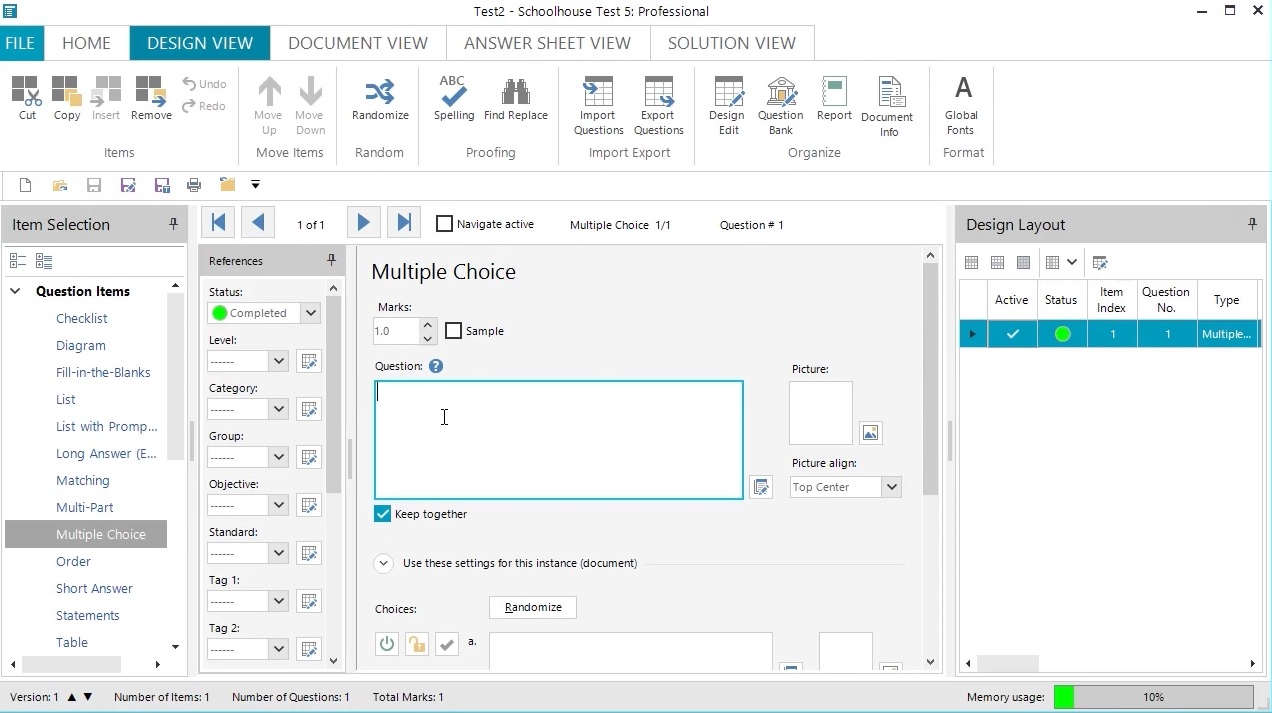Go to the next item arrow

pyautogui.click(x=363, y=223)
